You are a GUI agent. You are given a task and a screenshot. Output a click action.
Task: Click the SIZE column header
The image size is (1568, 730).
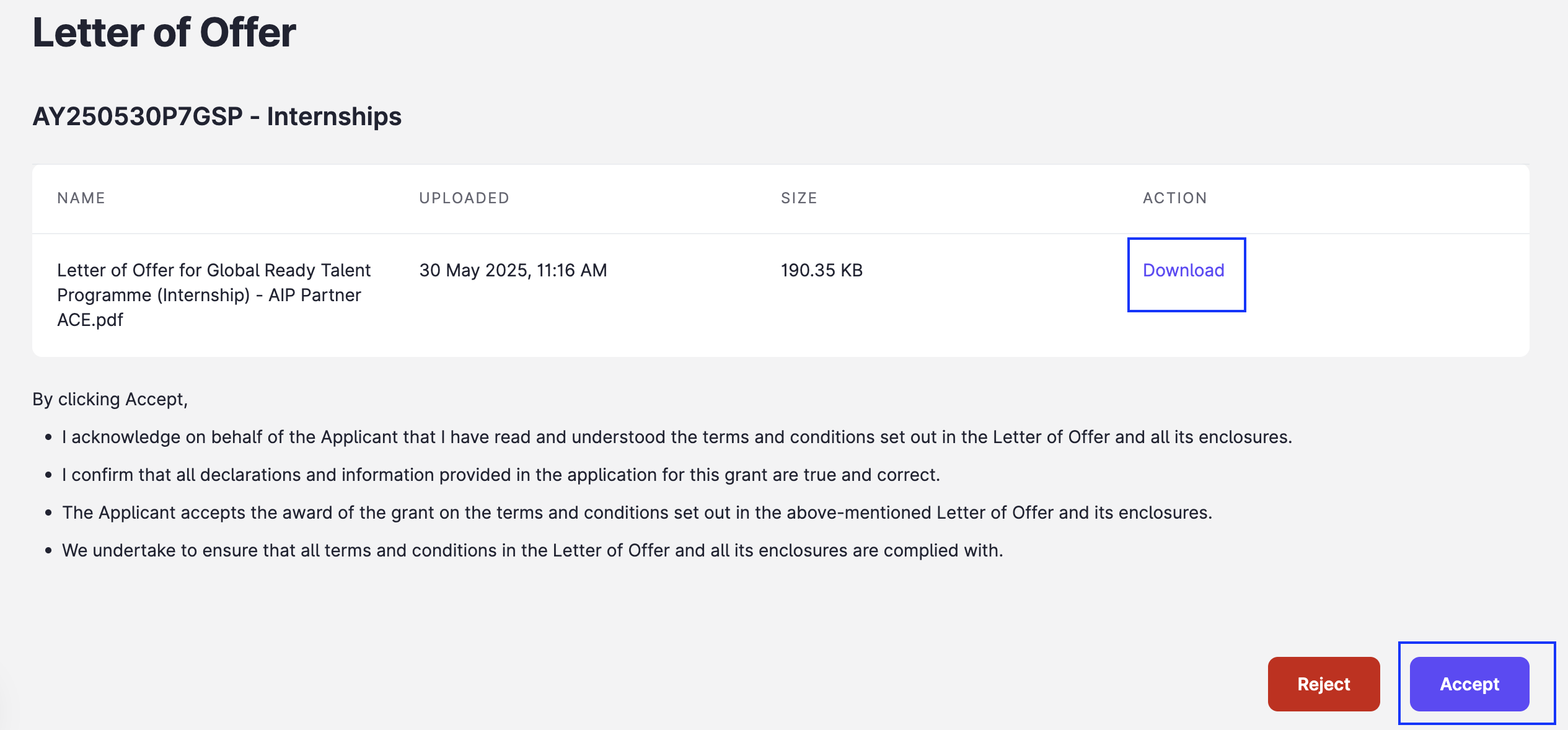point(799,198)
